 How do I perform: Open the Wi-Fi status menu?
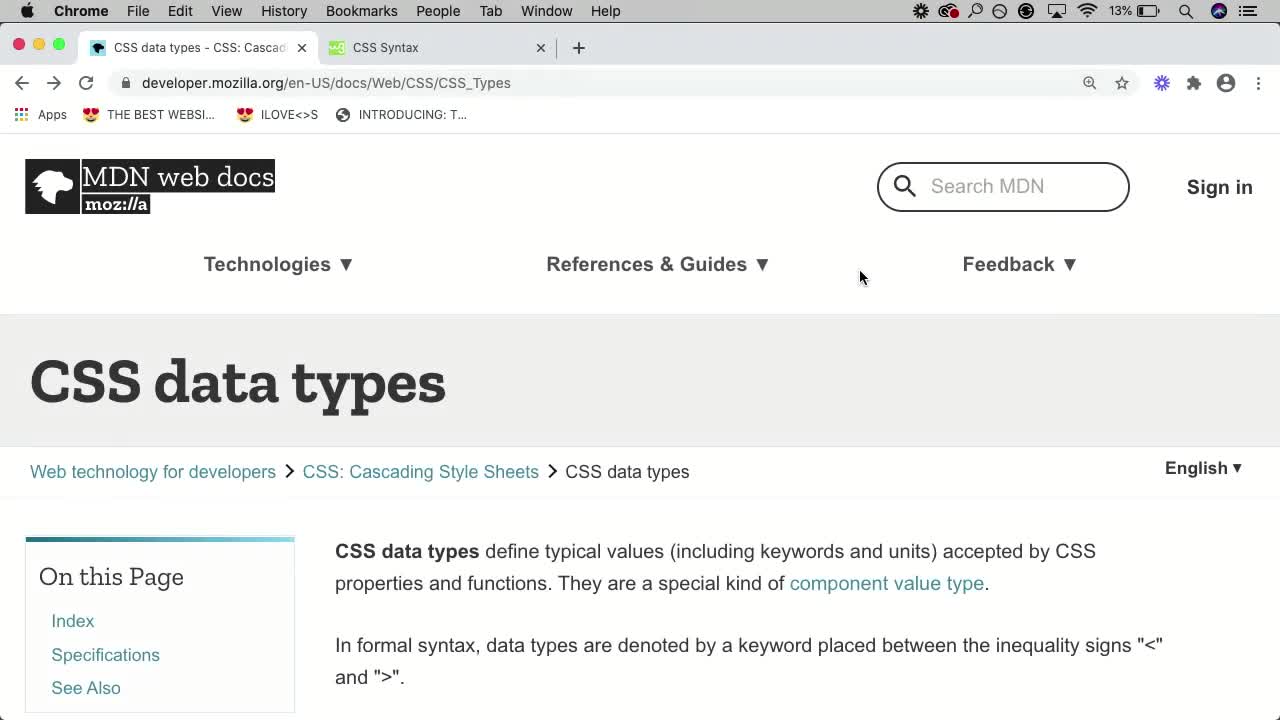coord(1087,11)
